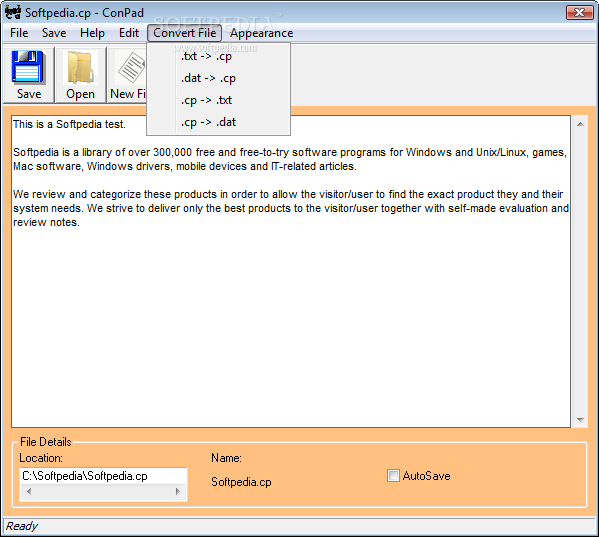Image resolution: width=599 pixels, height=537 pixels.
Task: Click the ConPad application icon in title bar
Action: tap(13, 12)
